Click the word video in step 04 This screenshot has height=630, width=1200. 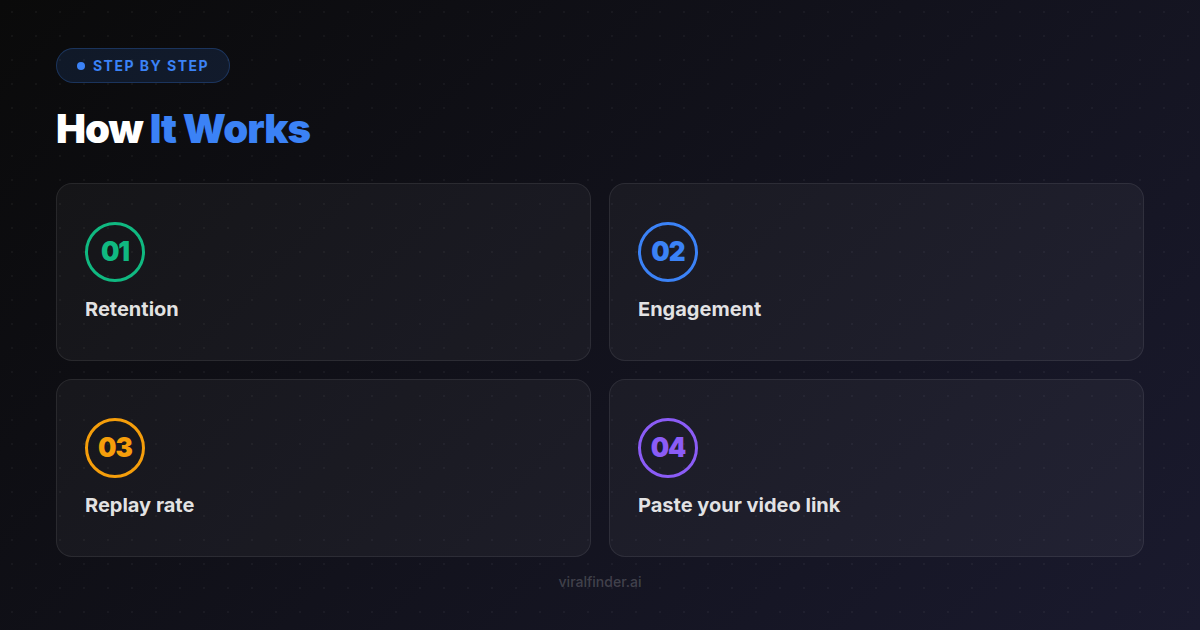pos(775,505)
